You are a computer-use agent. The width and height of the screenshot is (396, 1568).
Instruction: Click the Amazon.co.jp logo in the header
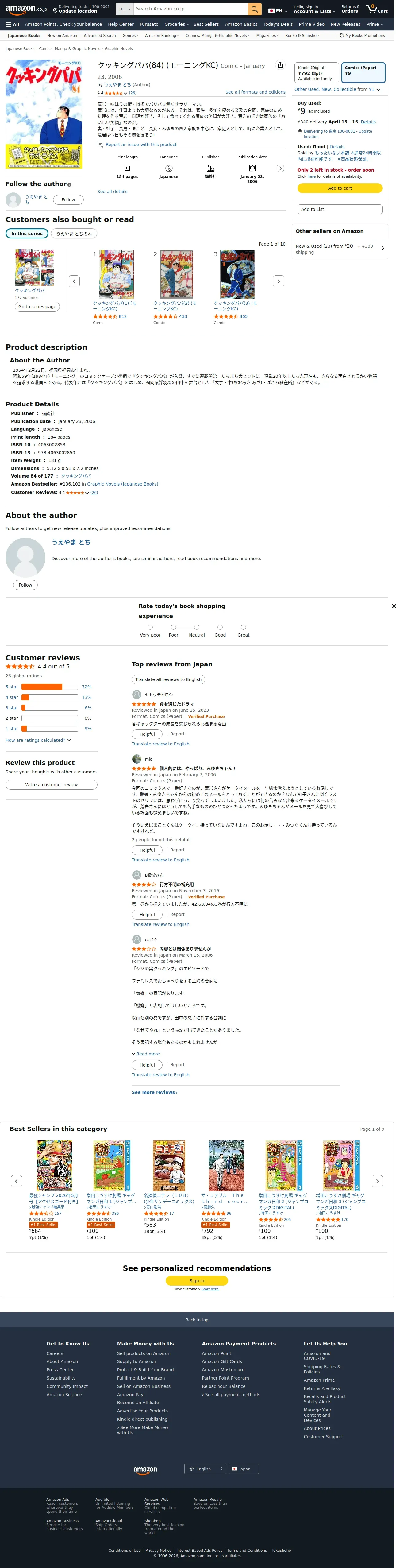click(26, 9)
